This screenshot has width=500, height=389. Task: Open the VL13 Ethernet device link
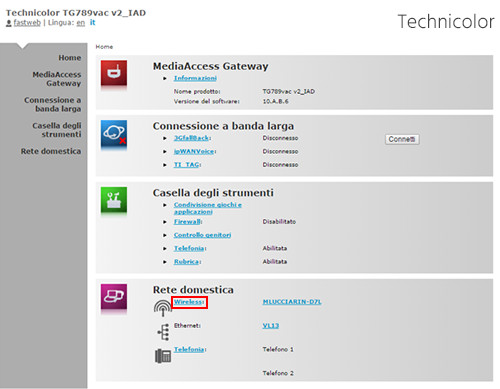271,326
